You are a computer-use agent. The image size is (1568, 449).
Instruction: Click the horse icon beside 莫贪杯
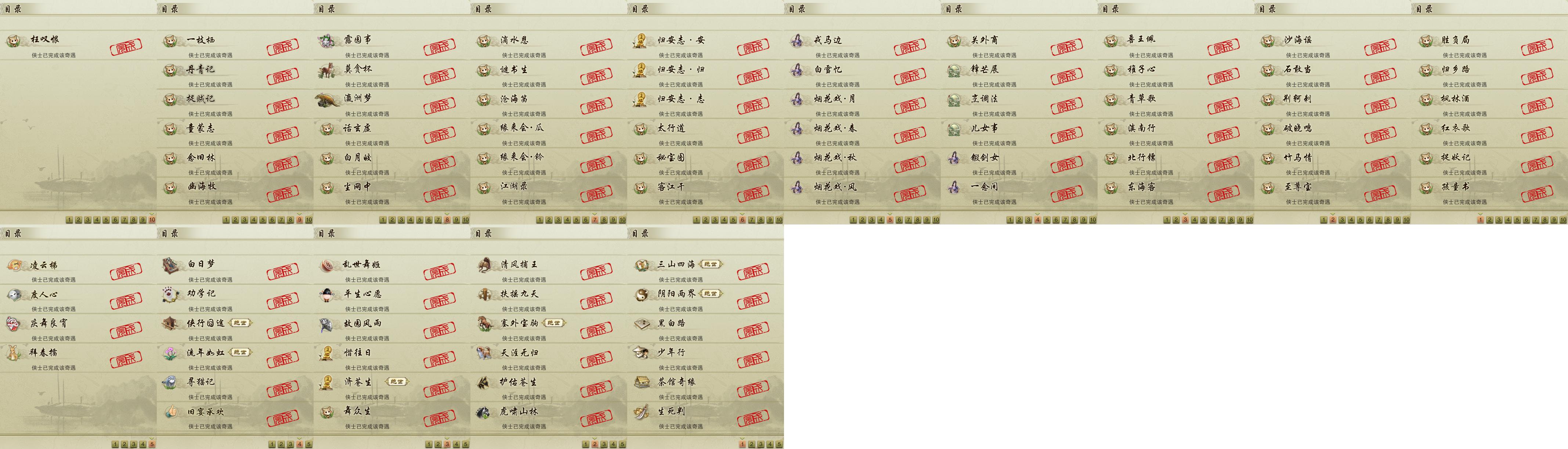(x=328, y=70)
